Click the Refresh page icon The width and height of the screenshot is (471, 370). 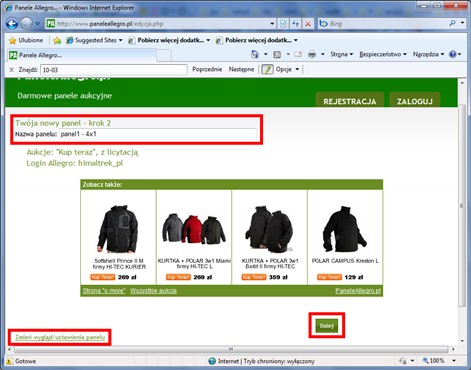coord(295,24)
